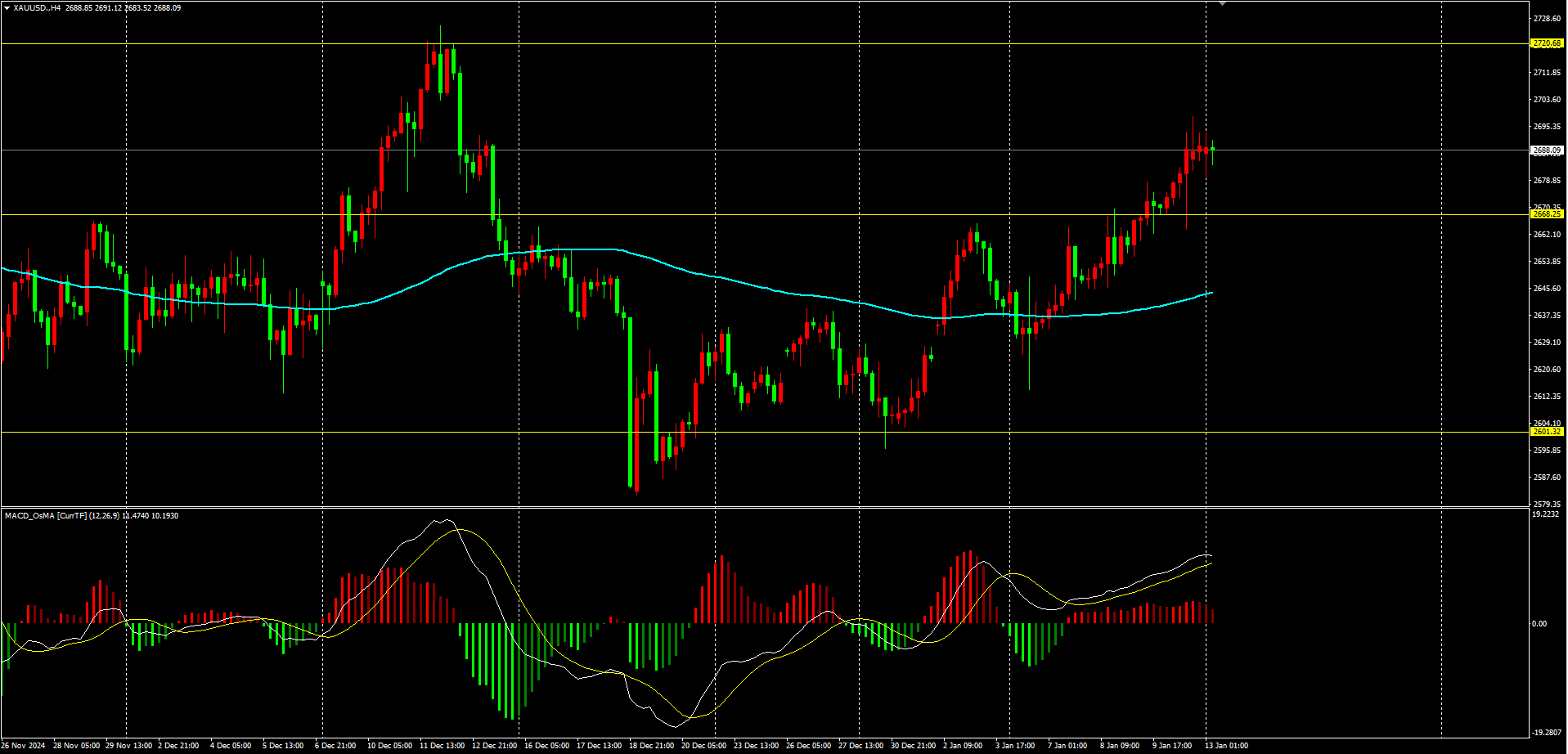The width and height of the screenshot is (1568, 754).
Task: Click the 23 Dec 13:00 time label
Action: tap(757, 746)
